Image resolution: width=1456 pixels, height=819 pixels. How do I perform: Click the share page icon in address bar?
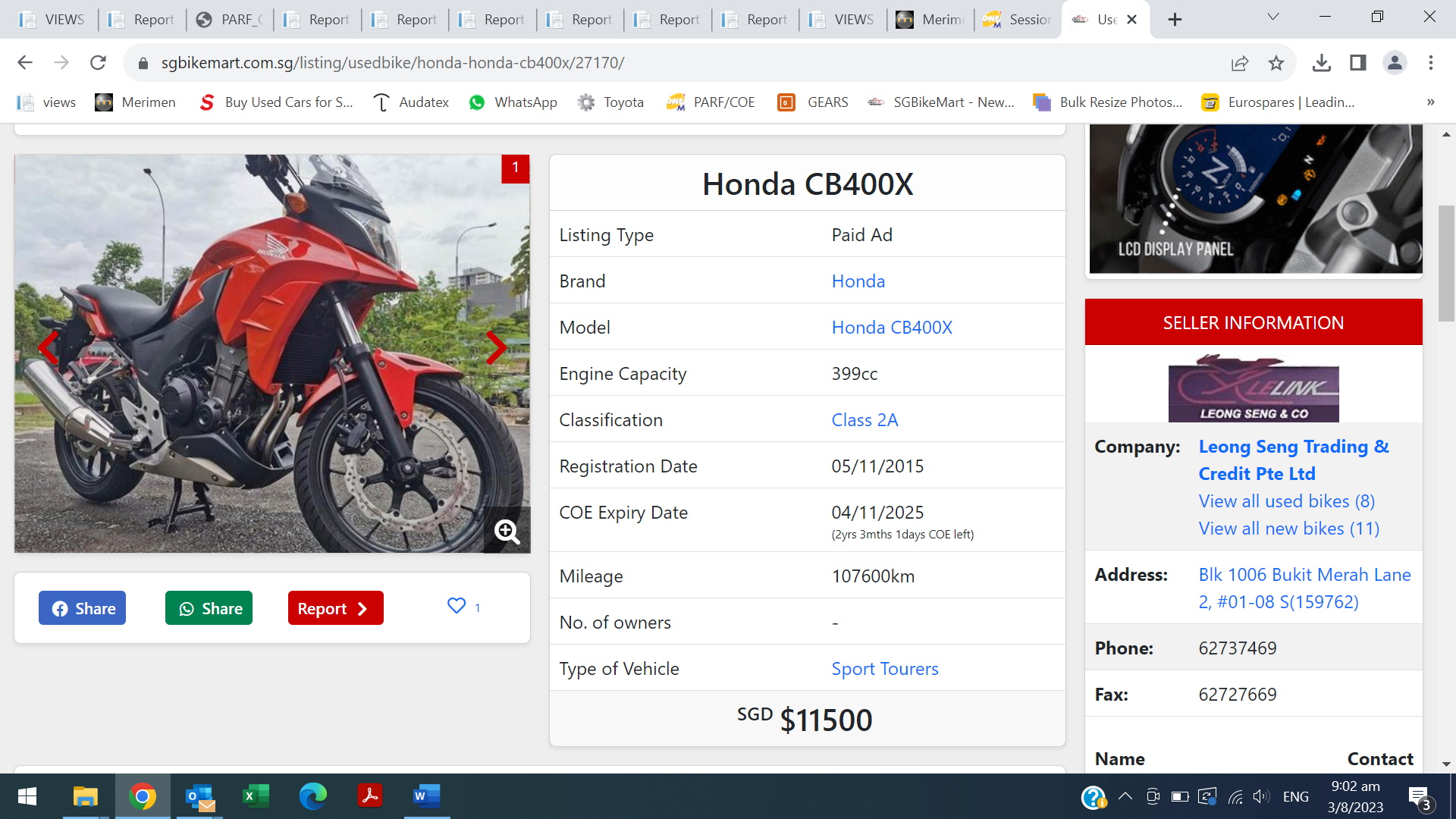(x=1240, y=63)
